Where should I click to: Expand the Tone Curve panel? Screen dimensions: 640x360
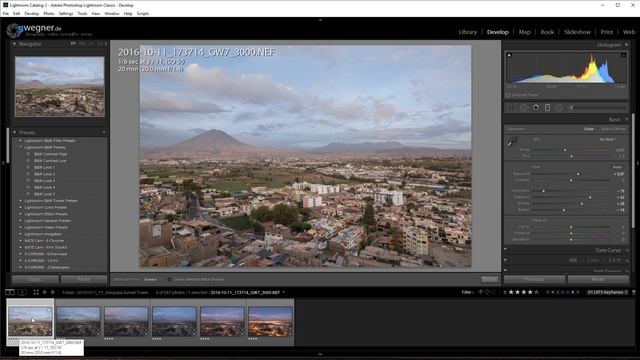(627, 250)
